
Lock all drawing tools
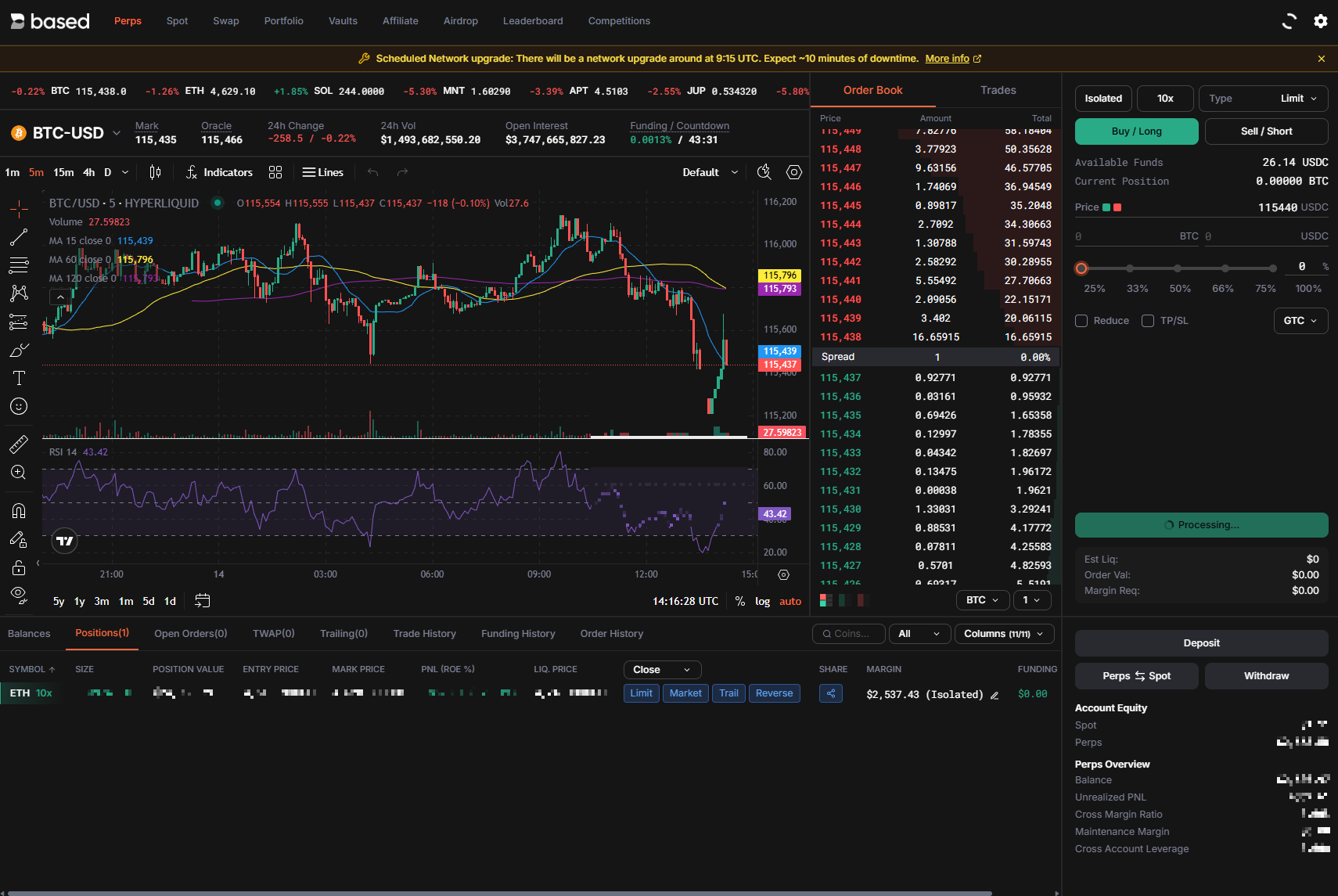point(19,567)
